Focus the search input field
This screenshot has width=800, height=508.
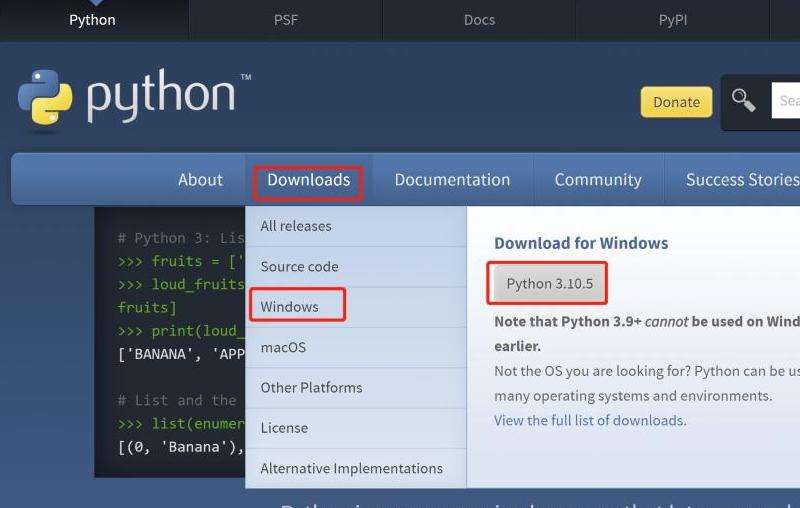point(786,100)
